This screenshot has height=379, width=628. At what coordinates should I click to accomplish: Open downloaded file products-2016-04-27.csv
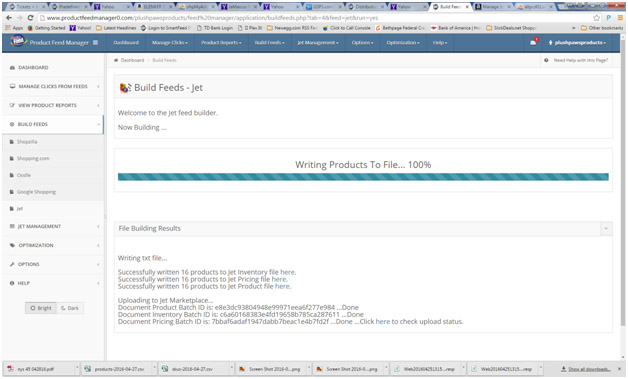pyautogui.click(x=119, y=369)
